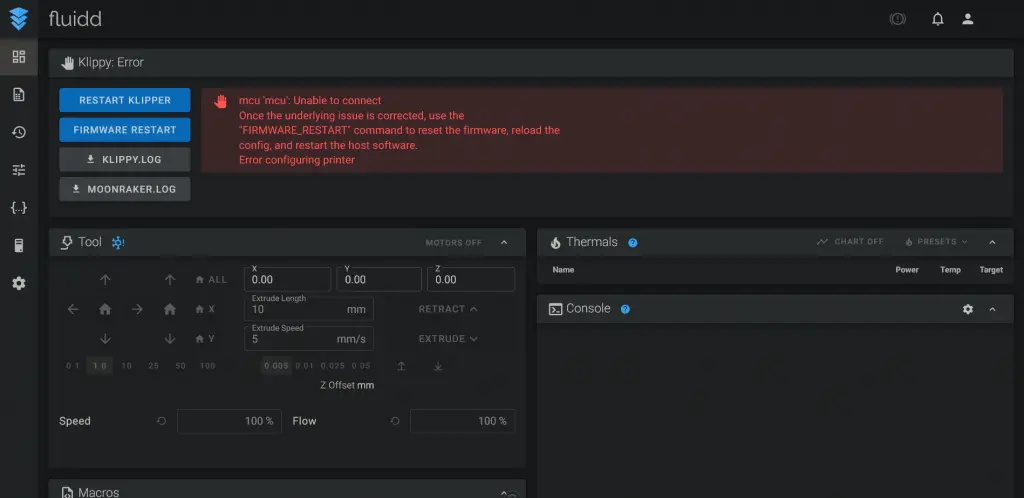Jog the Y axis up arrow

(x=105, y=279)
